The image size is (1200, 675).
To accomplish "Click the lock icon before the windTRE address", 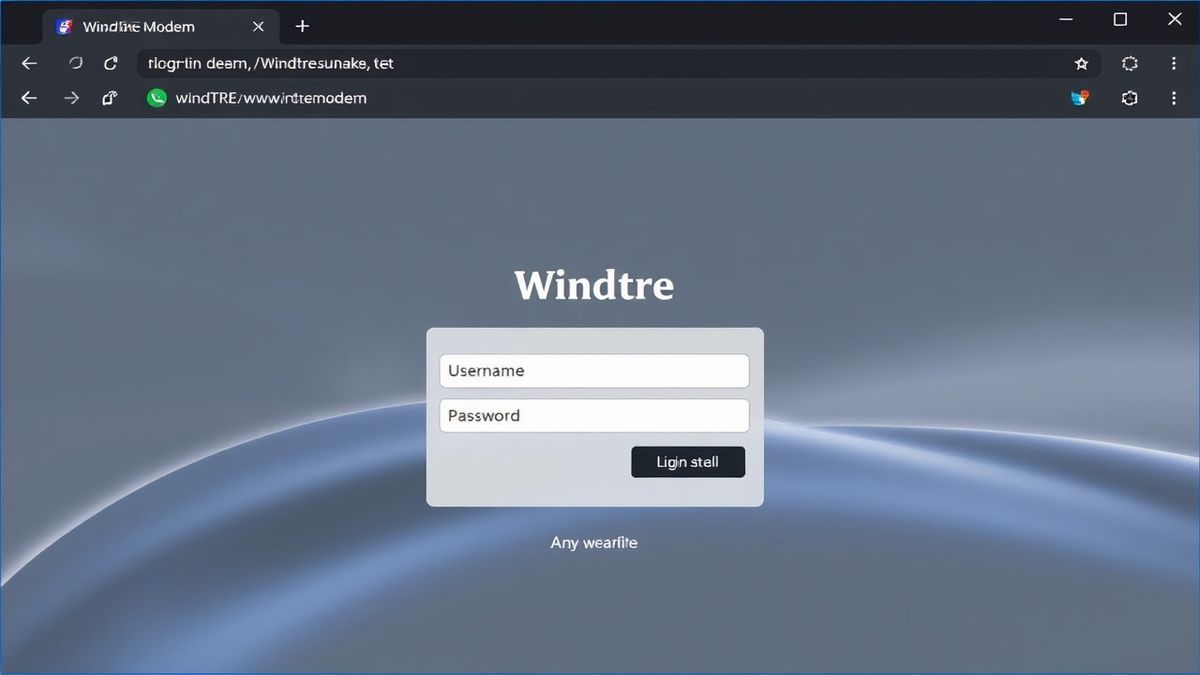I will [x=110, y=98].
